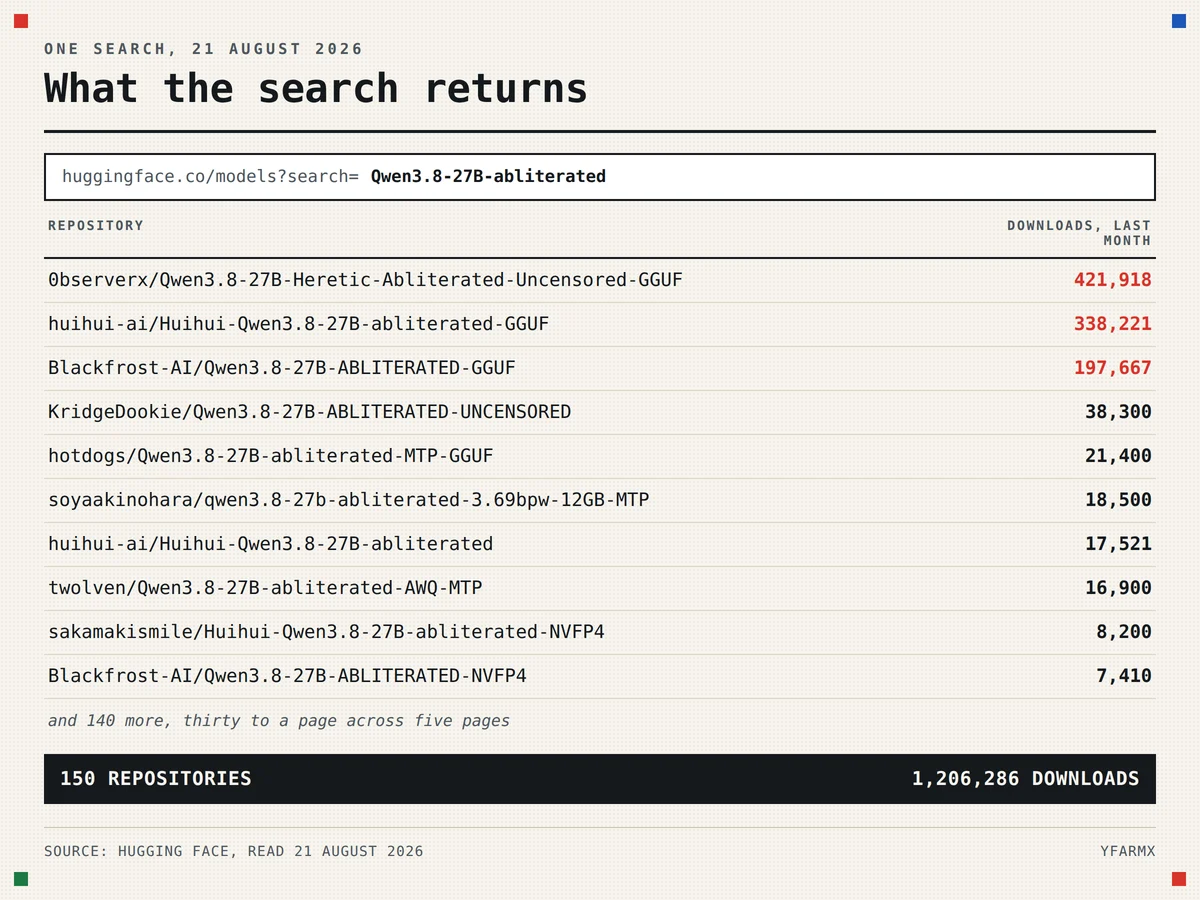Open 0bserverx/Qwen3.8-27B-Heretic-Abliterated-Uncensored-GGUF repository
1200x900 pixels.
(x=365, y=280)
